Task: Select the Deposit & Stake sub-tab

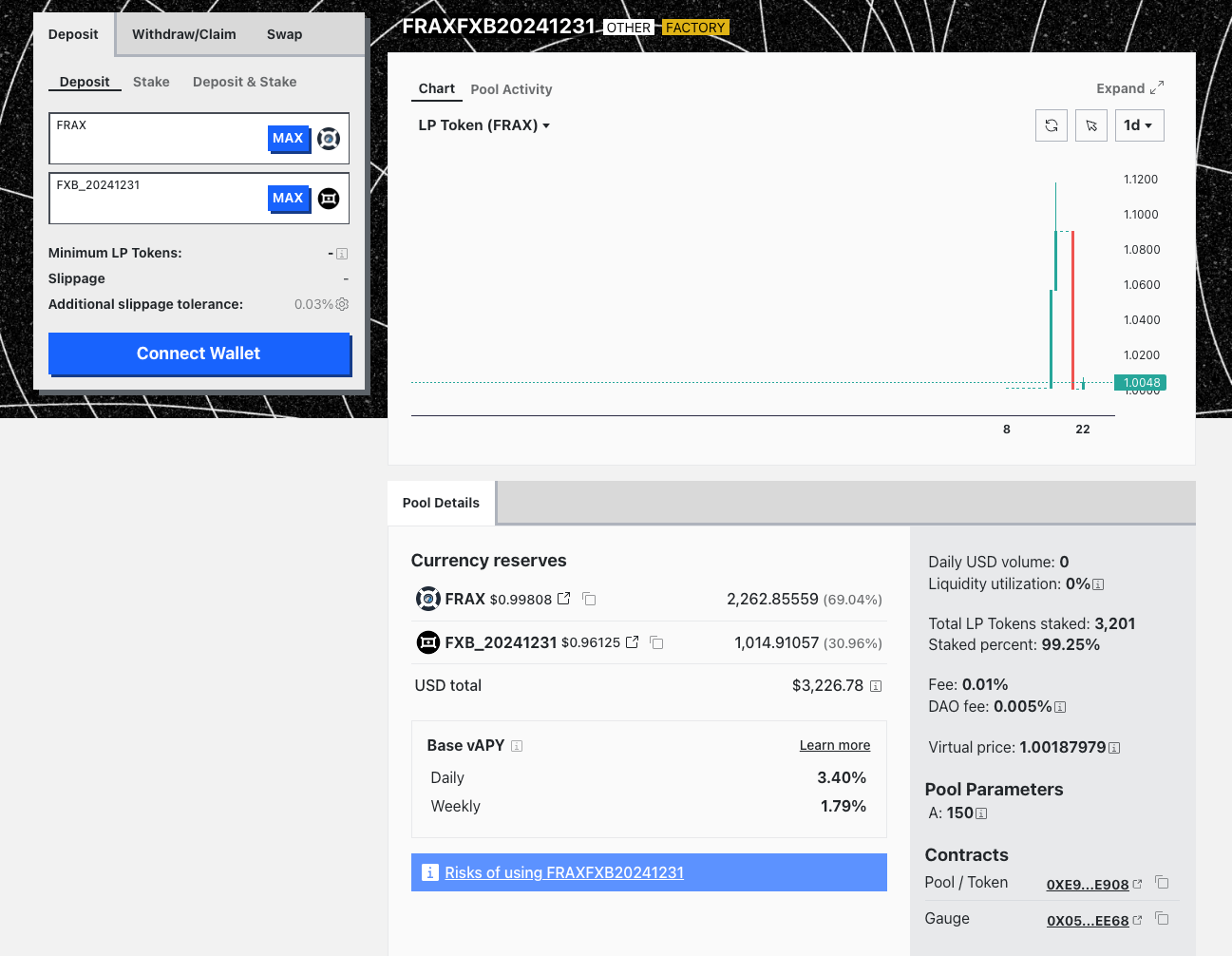Action: (x=244, y=82)
